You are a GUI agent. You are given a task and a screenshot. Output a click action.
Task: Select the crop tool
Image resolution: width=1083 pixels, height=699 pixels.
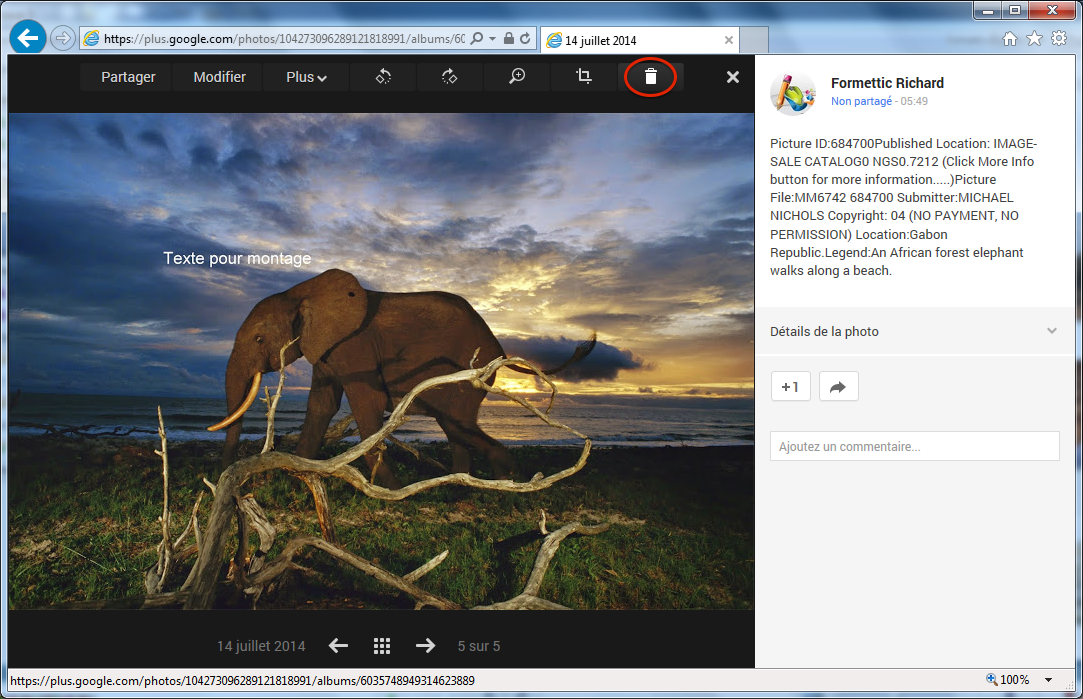pos(584,77)
